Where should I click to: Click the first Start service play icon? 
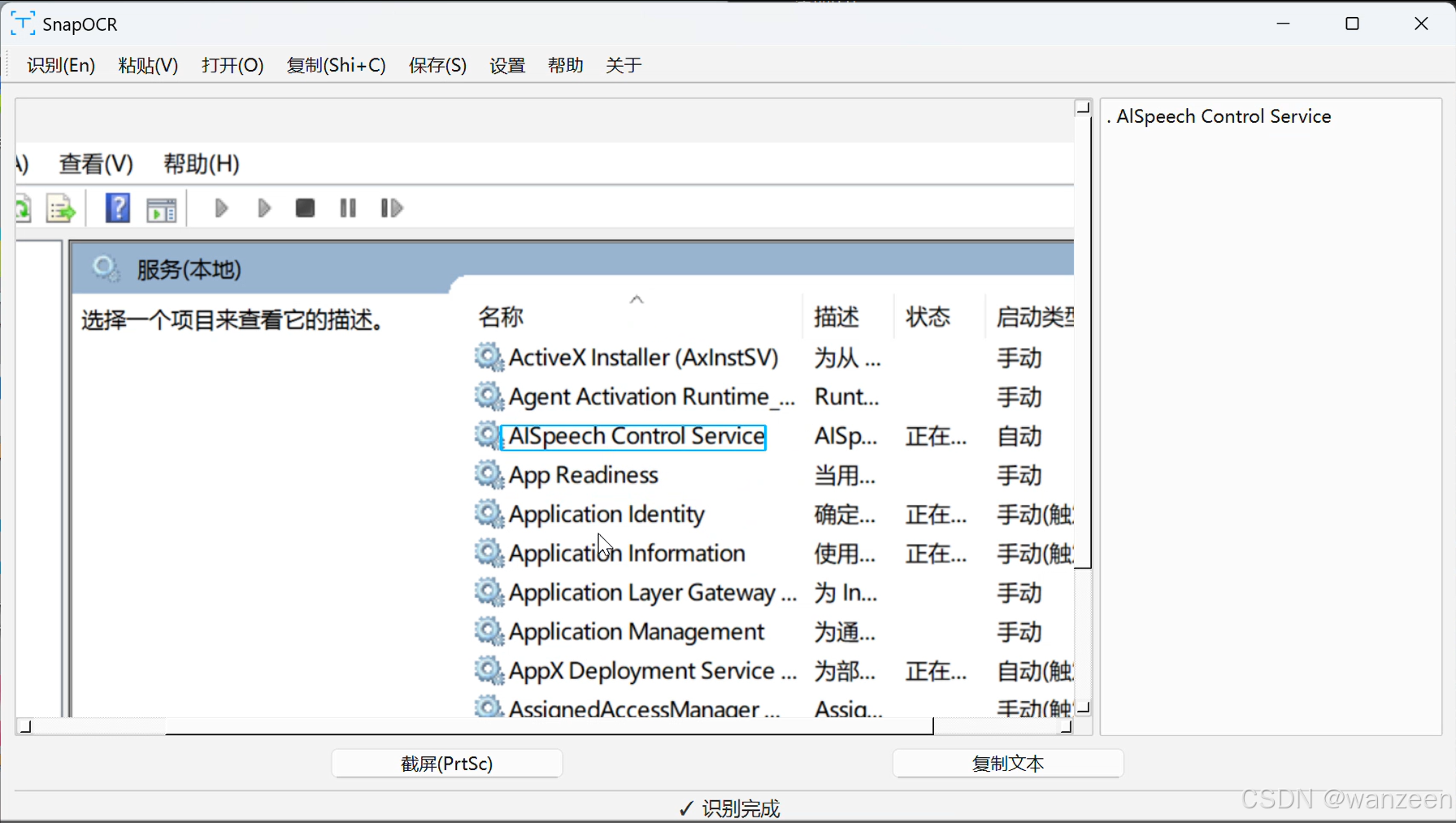pos(220,208)
